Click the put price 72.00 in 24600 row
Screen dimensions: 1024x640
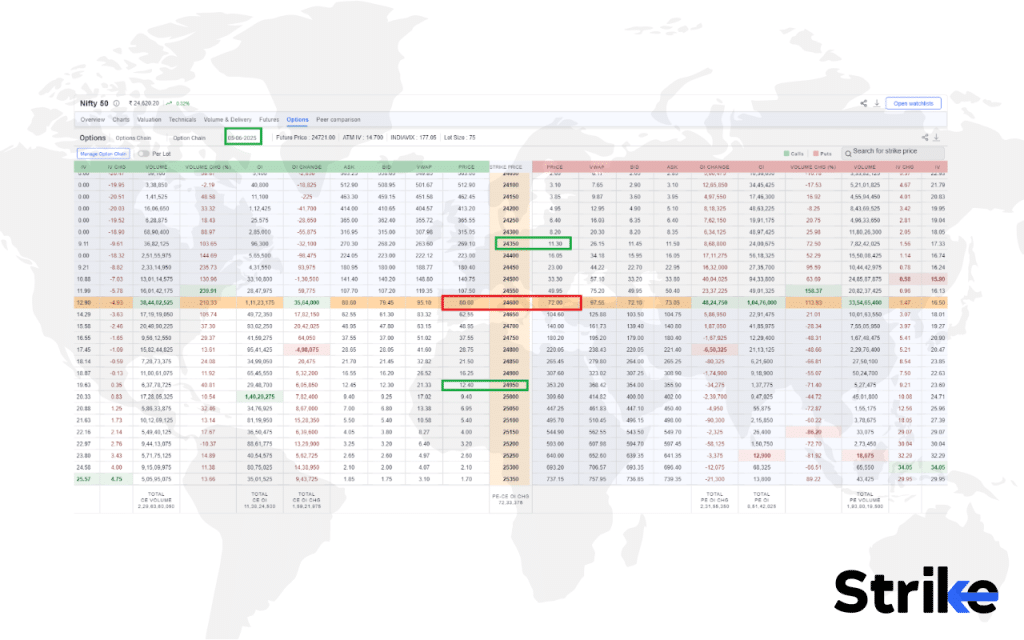pyautogui.click(x=555, y=302)
